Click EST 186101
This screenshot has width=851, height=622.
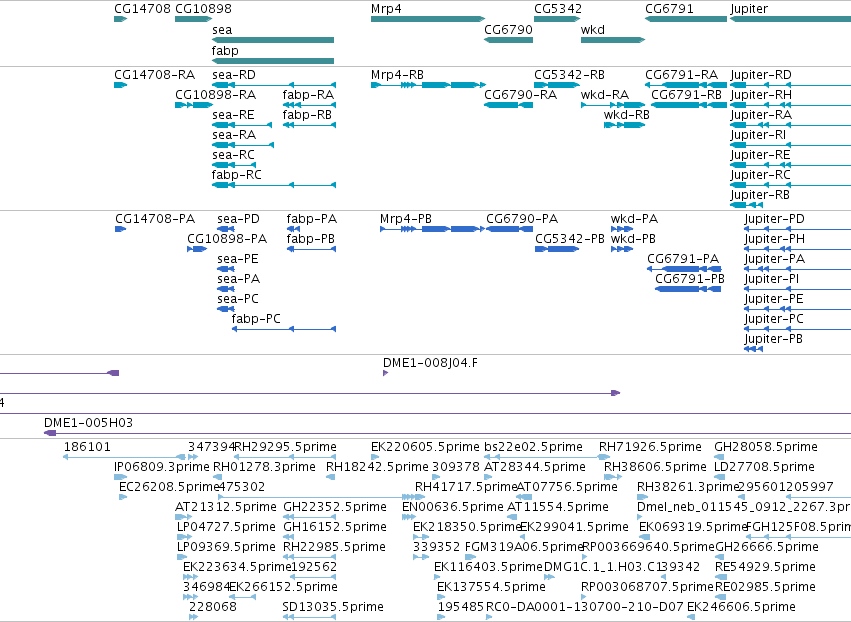(x=124, y=457)
